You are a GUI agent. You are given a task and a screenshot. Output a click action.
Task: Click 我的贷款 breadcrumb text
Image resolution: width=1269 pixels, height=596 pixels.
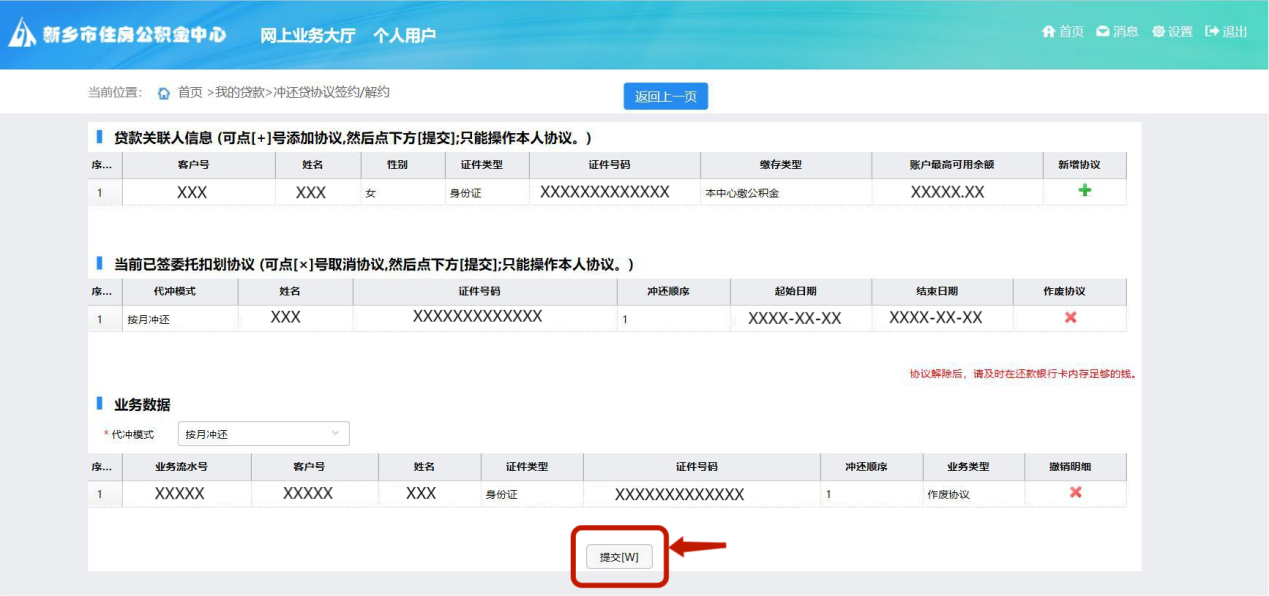click(240, 92)
